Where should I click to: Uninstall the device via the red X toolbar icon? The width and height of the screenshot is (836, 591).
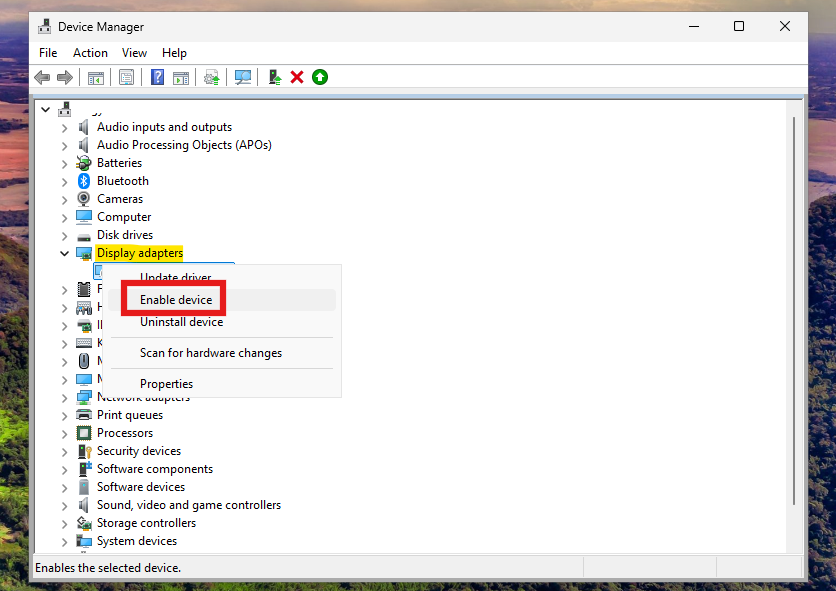(x=297, y=77)
